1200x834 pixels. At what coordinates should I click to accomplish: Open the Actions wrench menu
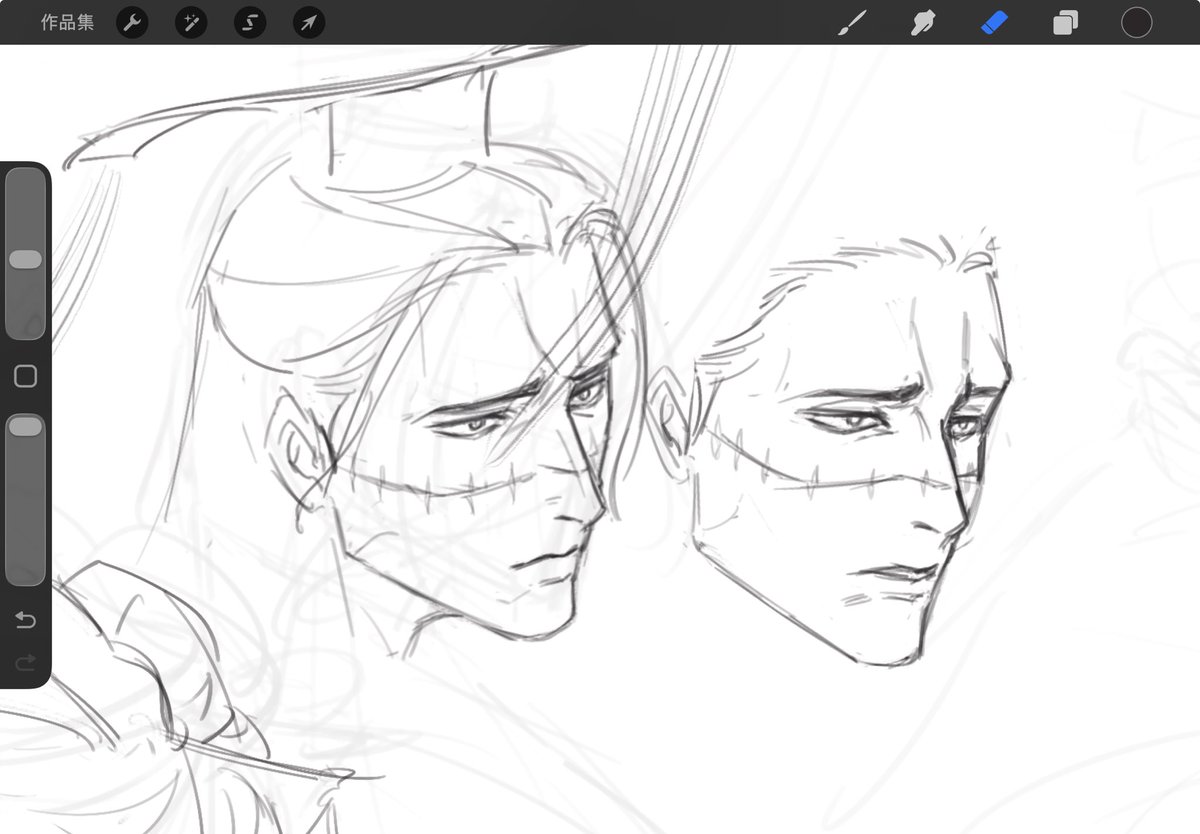[132, 23]
